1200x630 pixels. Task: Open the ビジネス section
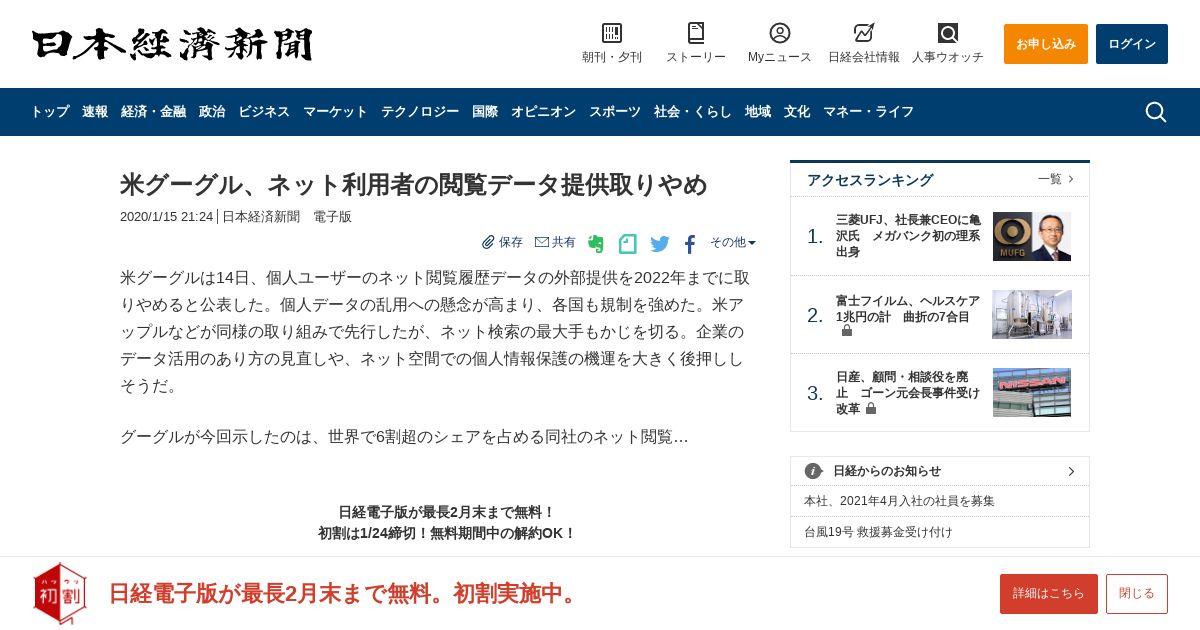[264, 112]
